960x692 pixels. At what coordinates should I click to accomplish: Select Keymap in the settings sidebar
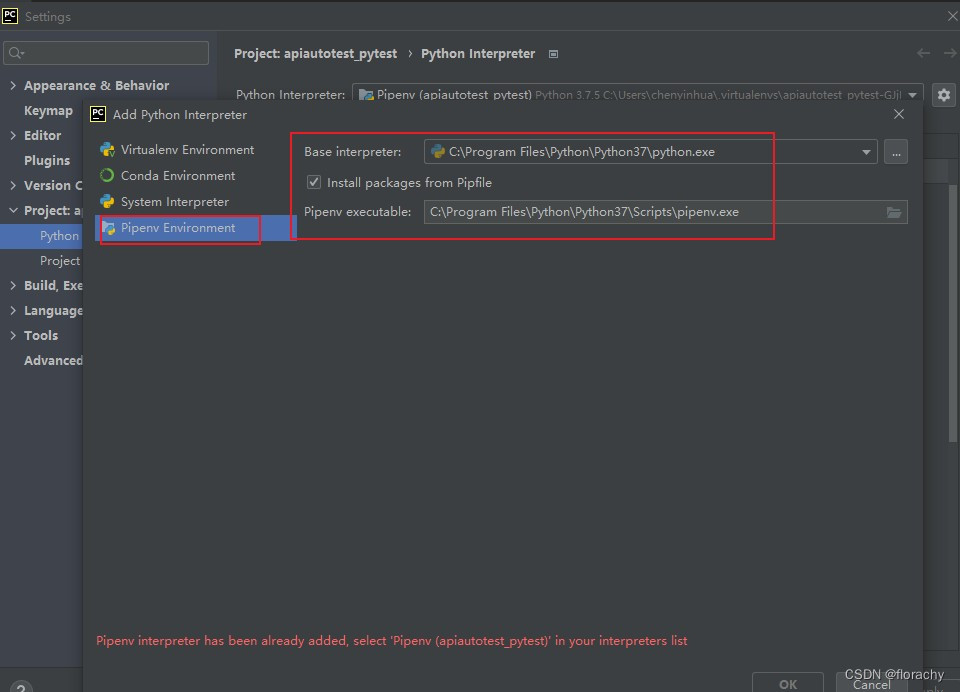point(47,110)
